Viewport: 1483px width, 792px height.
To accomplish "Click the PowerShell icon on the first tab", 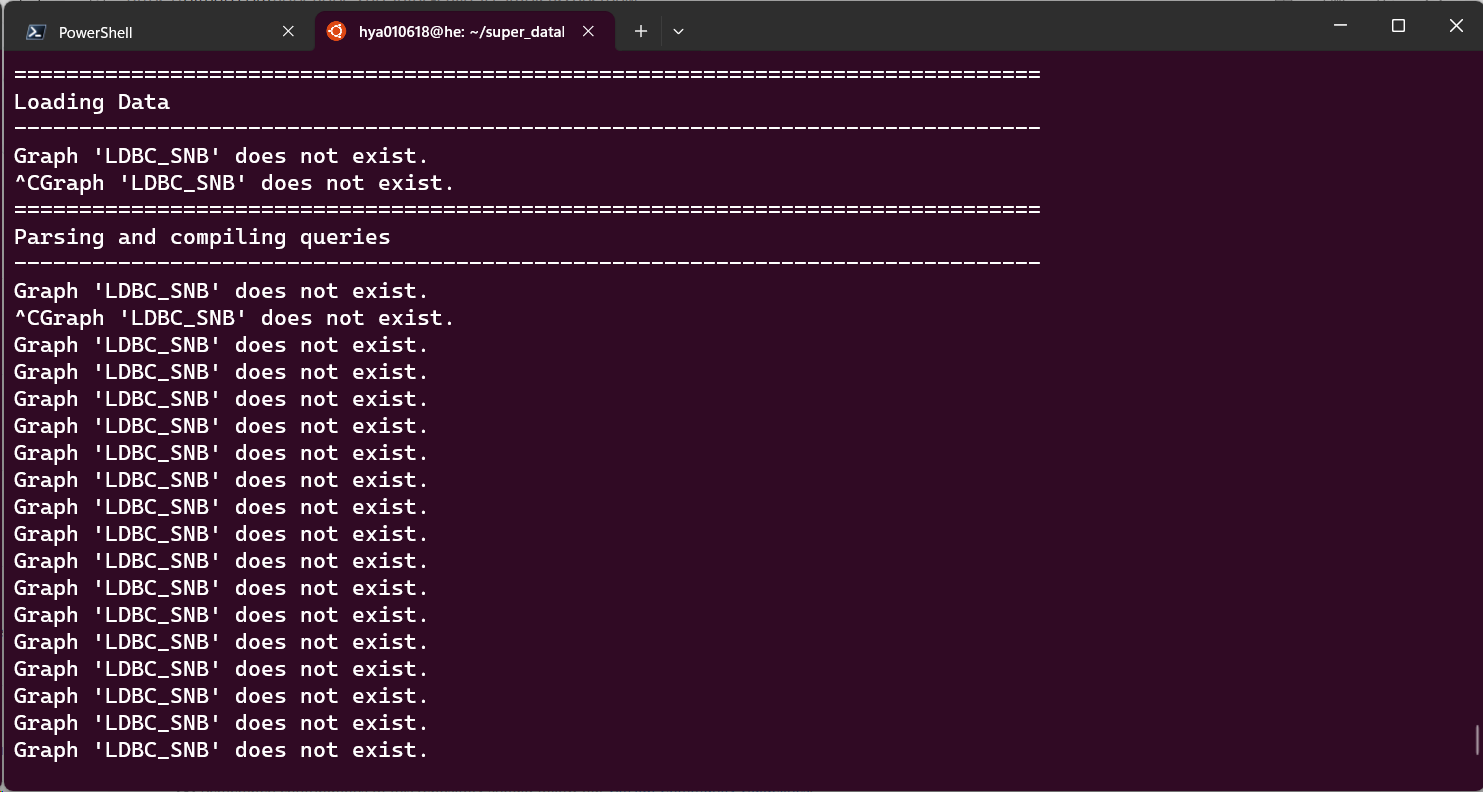I will pyautogui.click(x=35, y=31).
